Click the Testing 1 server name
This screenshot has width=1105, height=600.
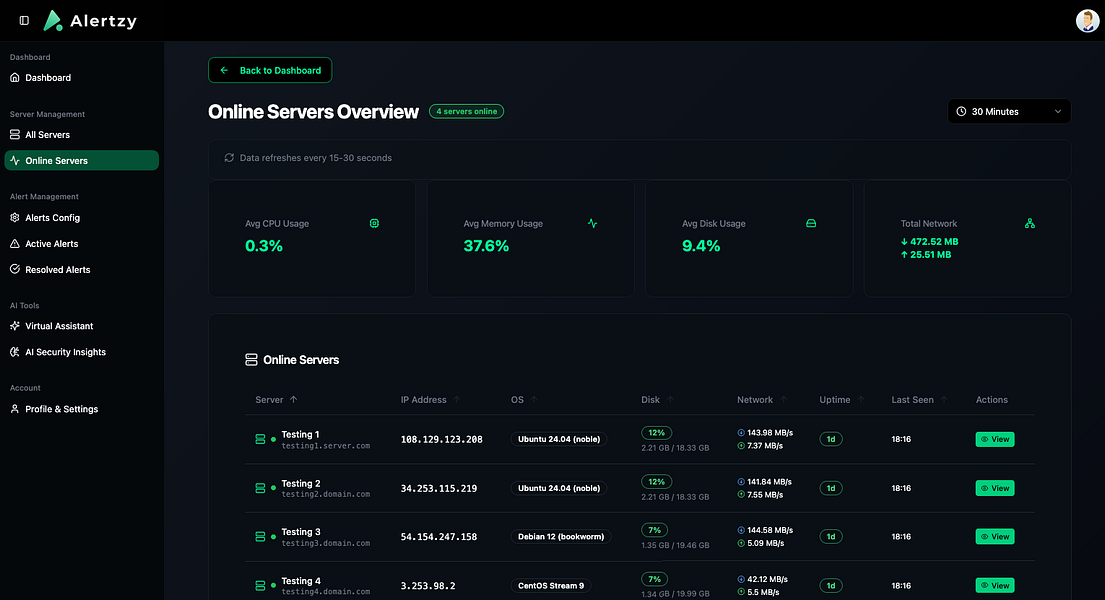pyautogui.click(x=300, y=434)
